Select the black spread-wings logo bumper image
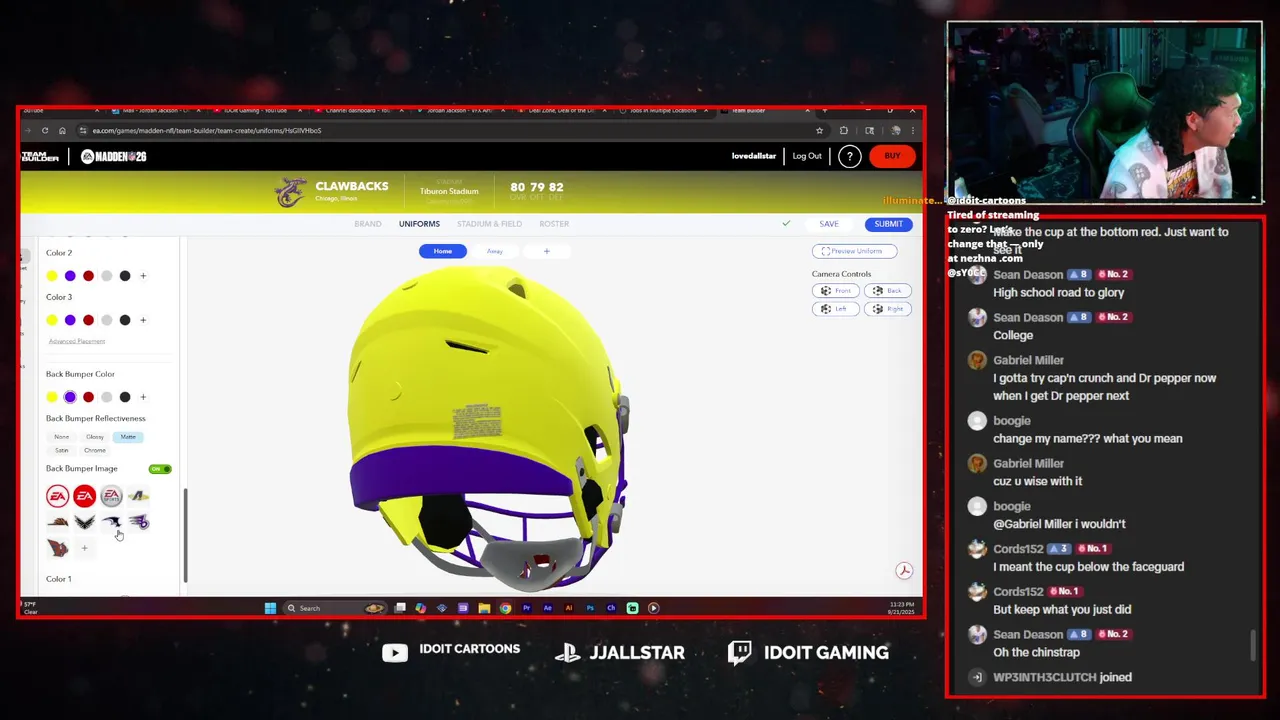The width and height of the screenshot is (1280, 720). 85,522
